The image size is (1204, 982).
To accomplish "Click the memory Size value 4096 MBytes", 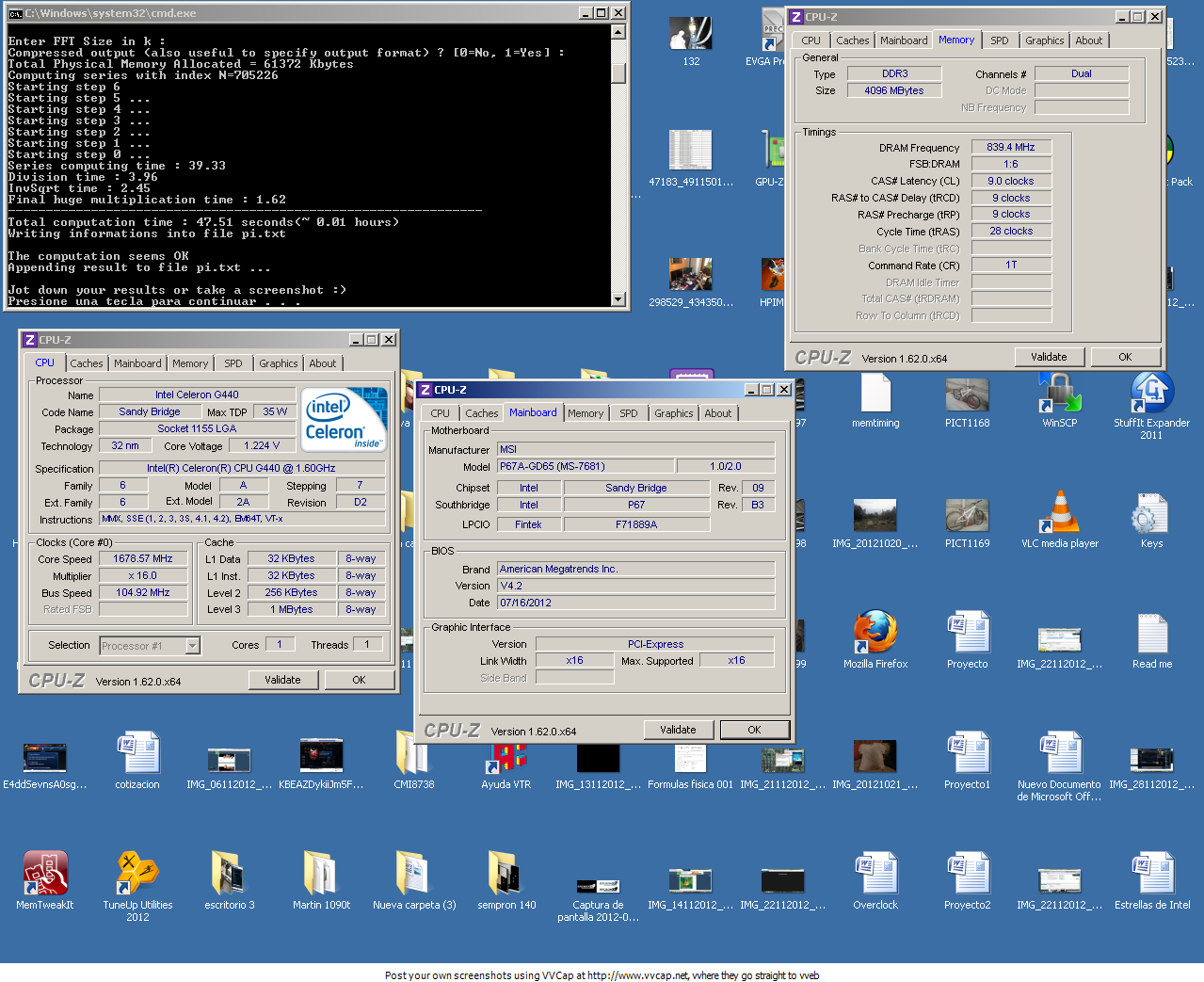I will click(894, 90).
